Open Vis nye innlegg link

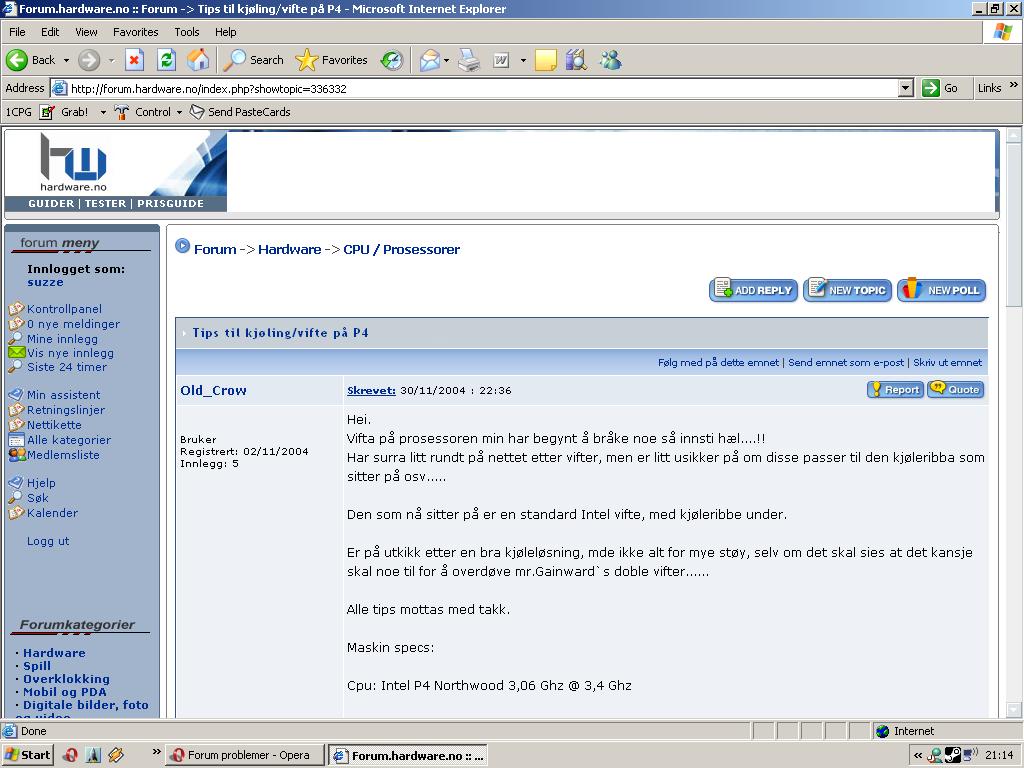[x=70, y=353]
